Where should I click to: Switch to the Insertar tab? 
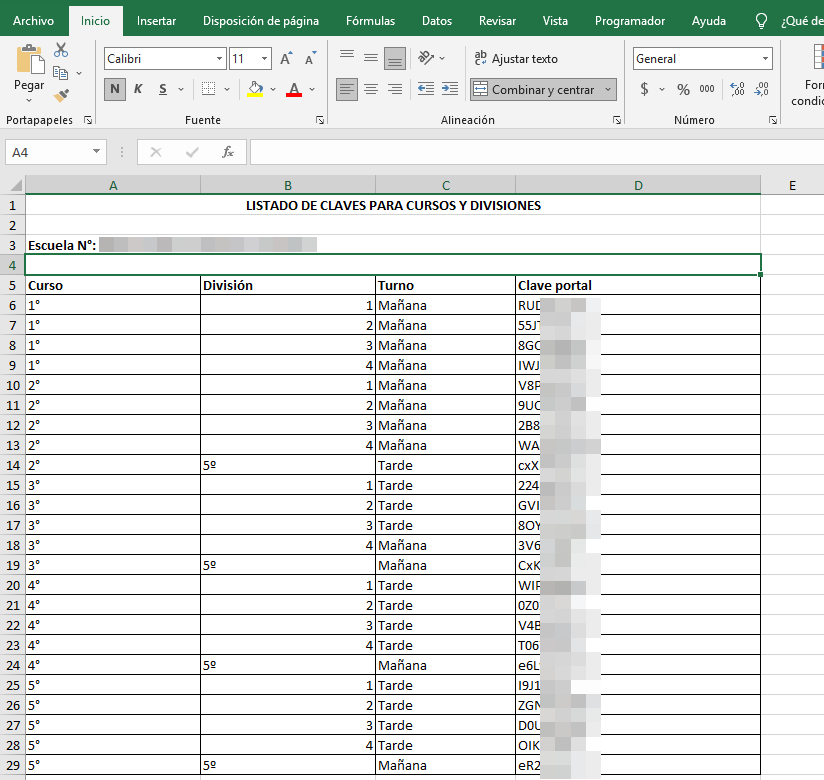[156, 20]
